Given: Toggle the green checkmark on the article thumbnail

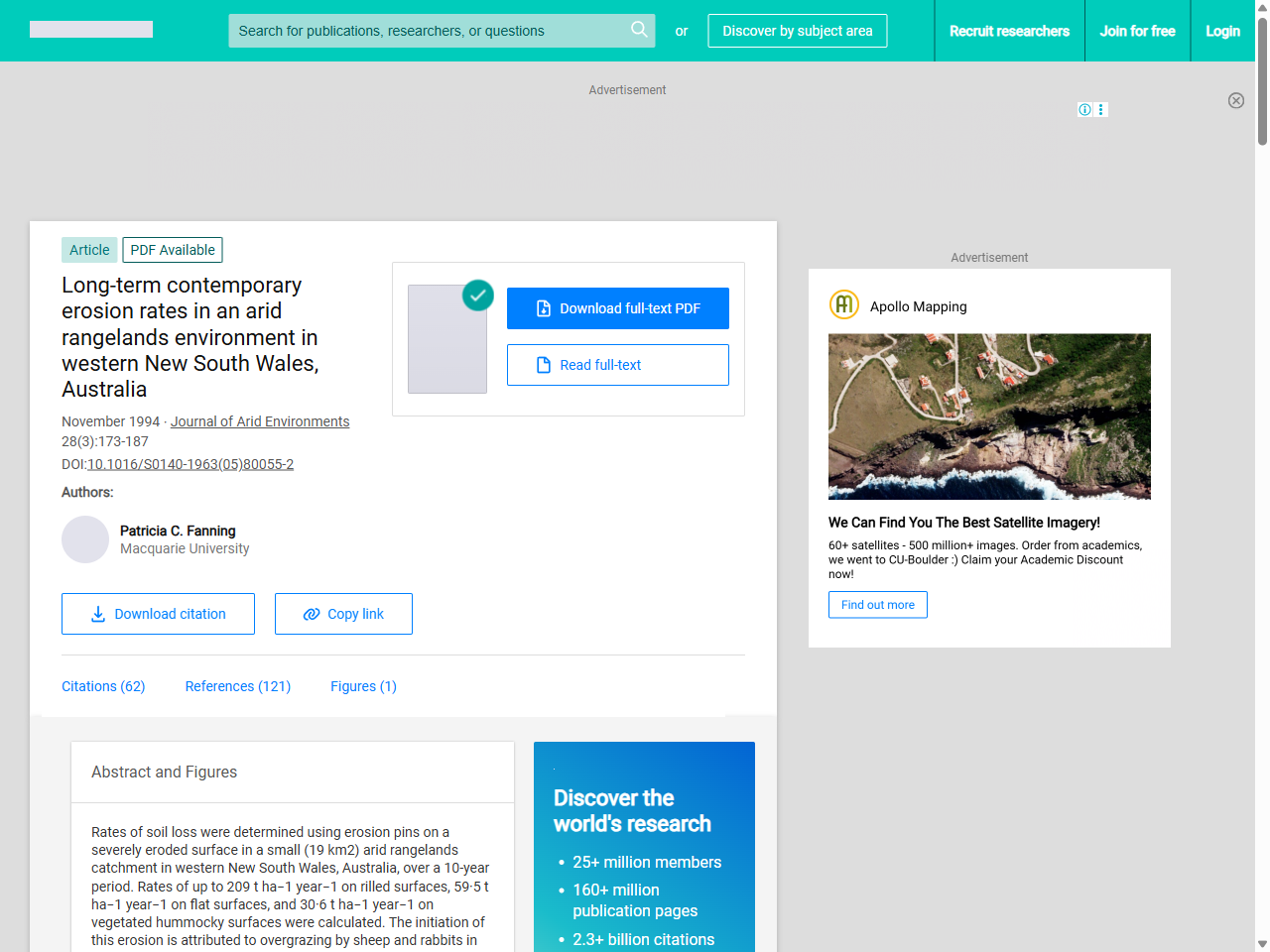Looking at the screenshot, I should tap(477, 296).
